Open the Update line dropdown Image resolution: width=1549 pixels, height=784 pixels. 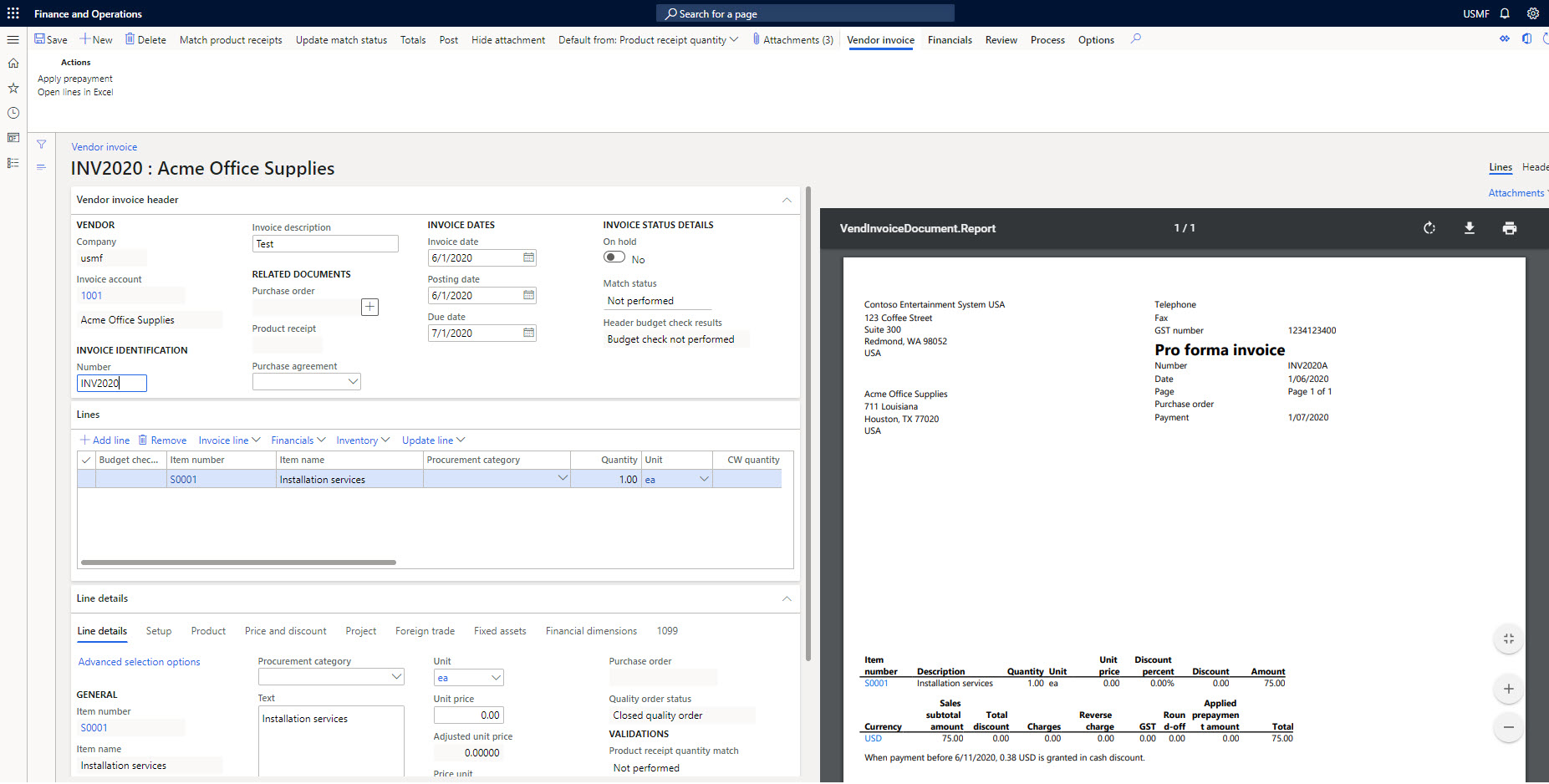click(433, 440)
